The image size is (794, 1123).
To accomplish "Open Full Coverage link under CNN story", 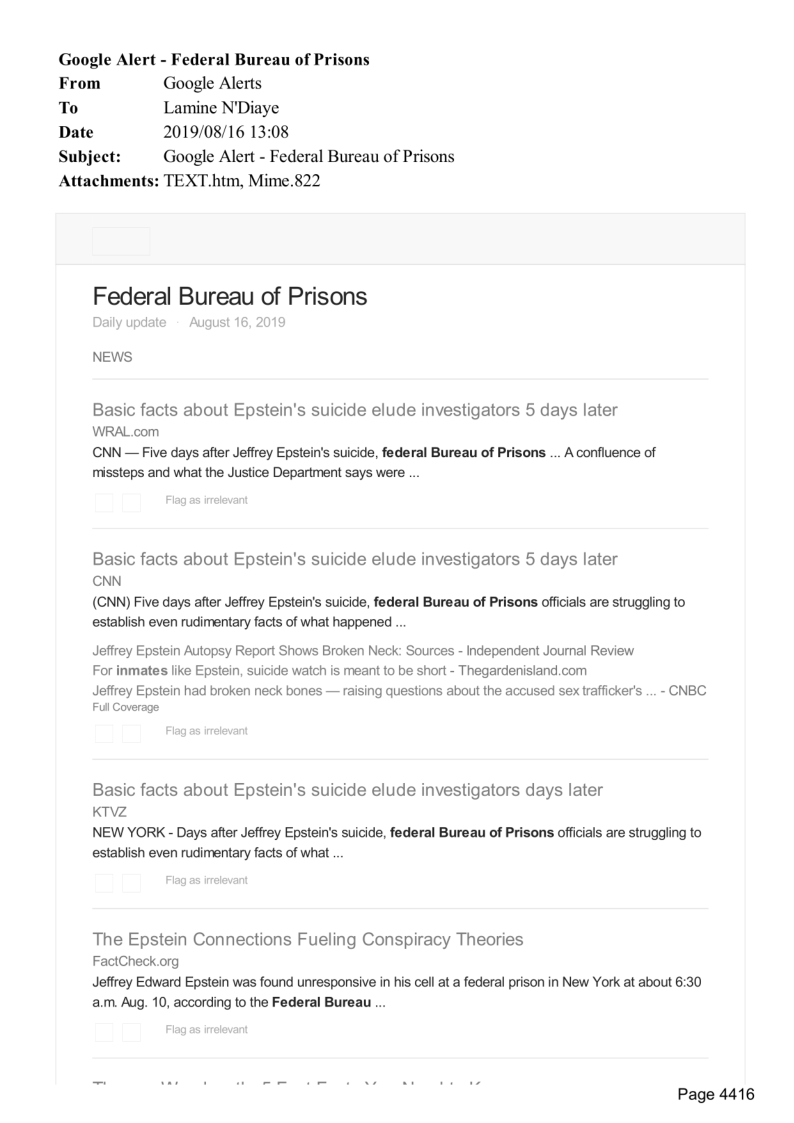I will pos(125,707).
